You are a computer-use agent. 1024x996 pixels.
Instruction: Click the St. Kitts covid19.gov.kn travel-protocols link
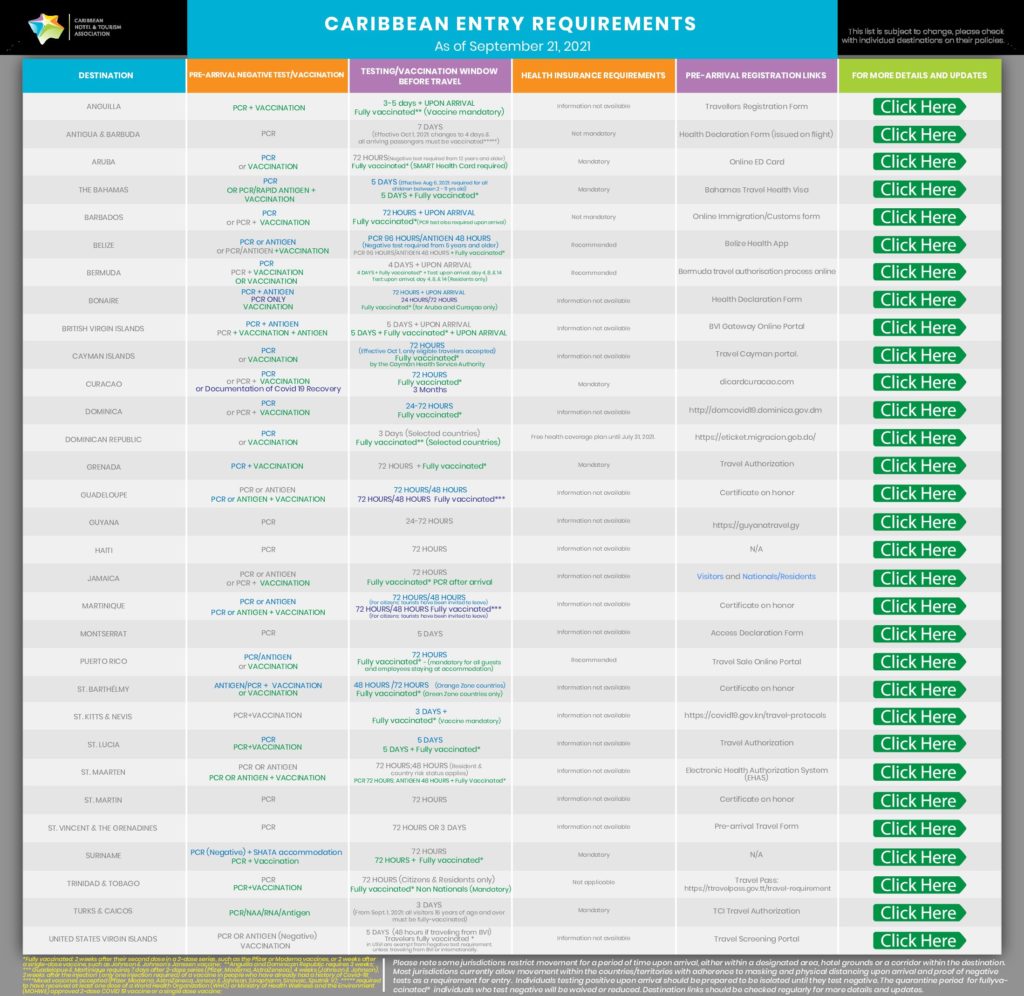click(x=756, y=716)
